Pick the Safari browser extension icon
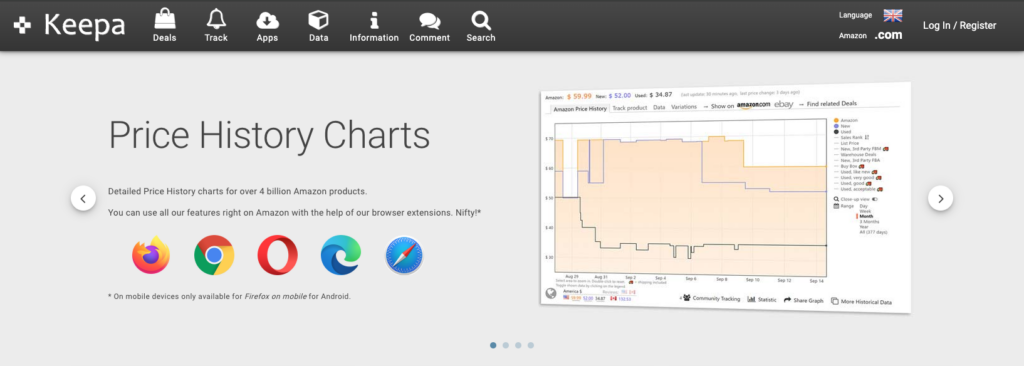The height and width of the screenshot is (366, 1024). click(x=404, y=255)
